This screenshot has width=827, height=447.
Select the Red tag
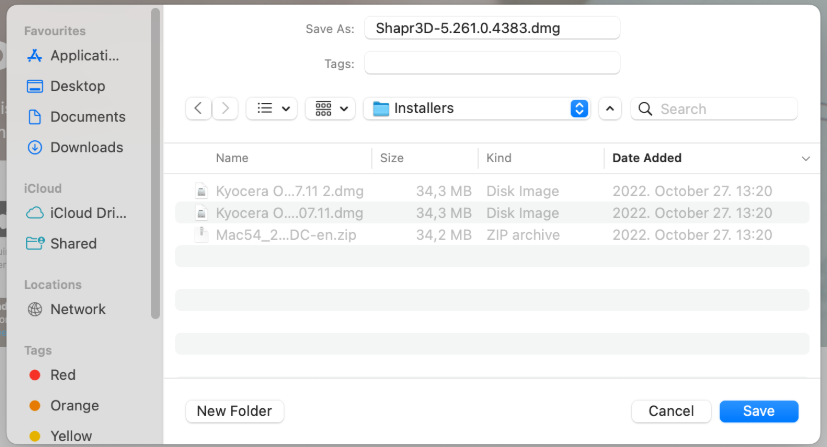coord(63,375)
